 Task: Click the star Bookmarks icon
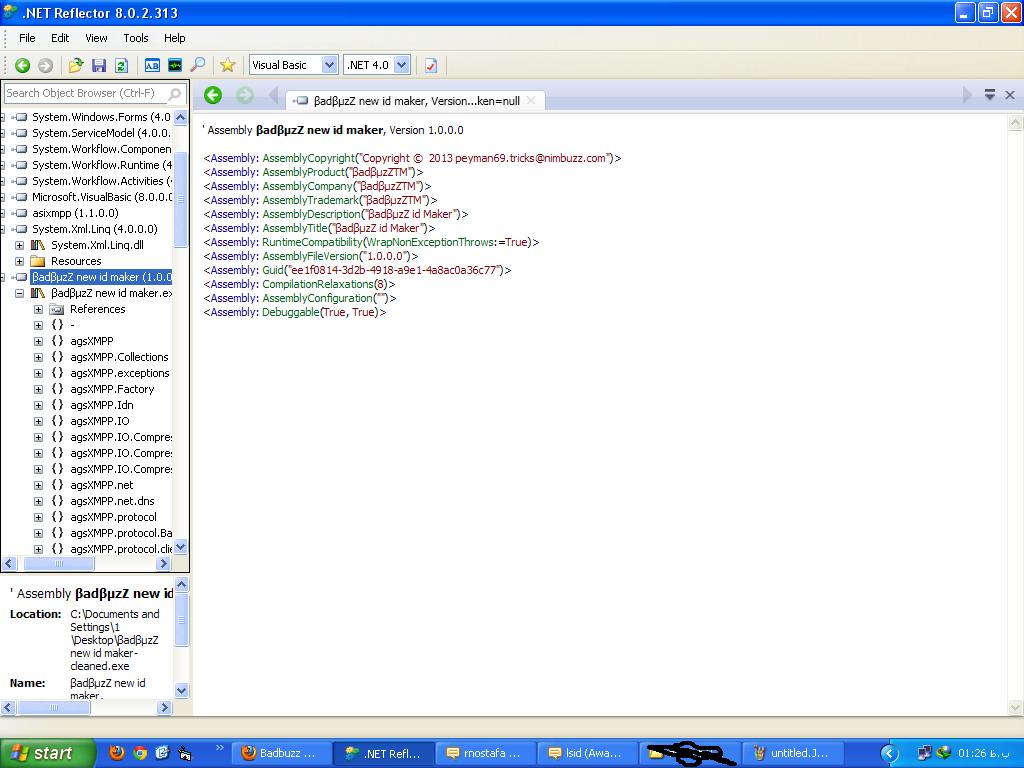click(227, 65)
